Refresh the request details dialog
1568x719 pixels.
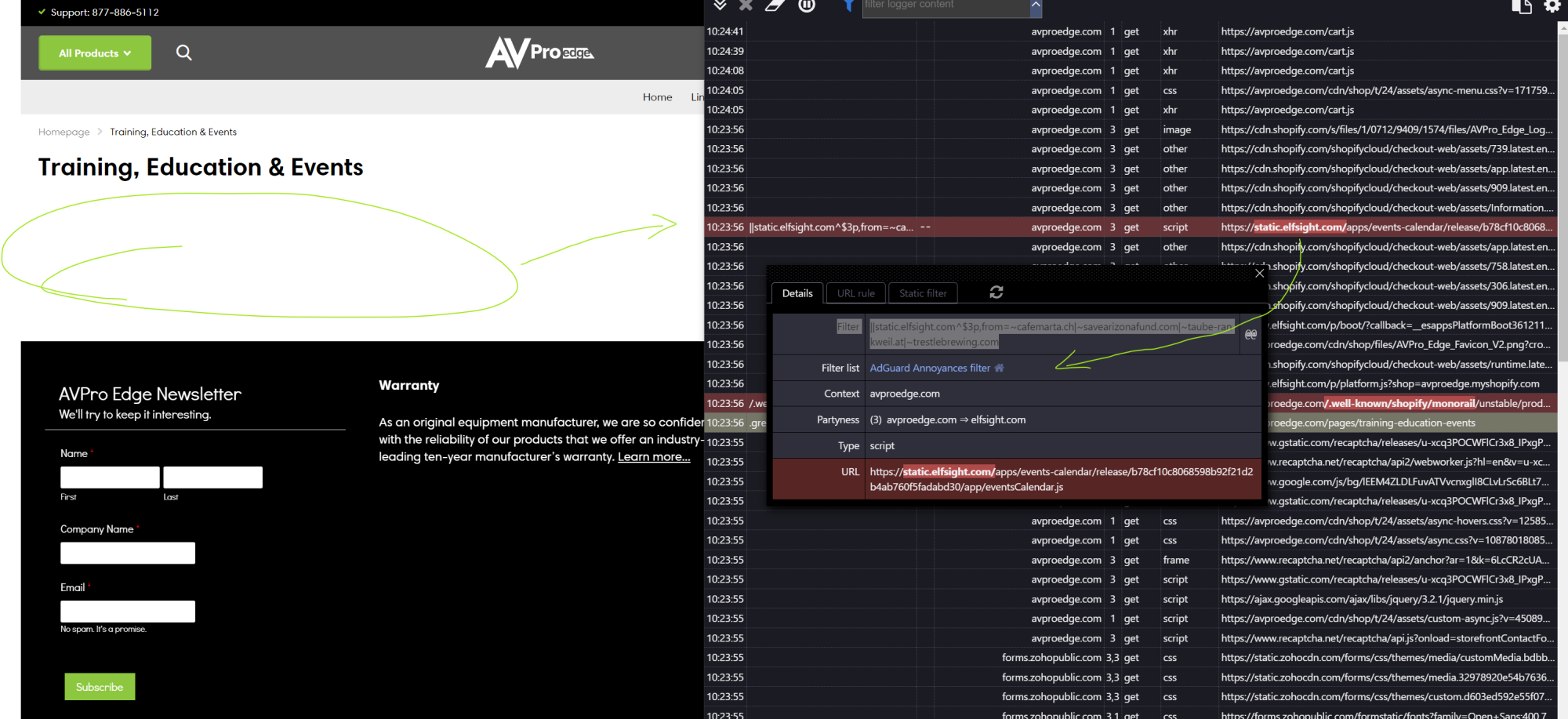click(x=996, y=292)
